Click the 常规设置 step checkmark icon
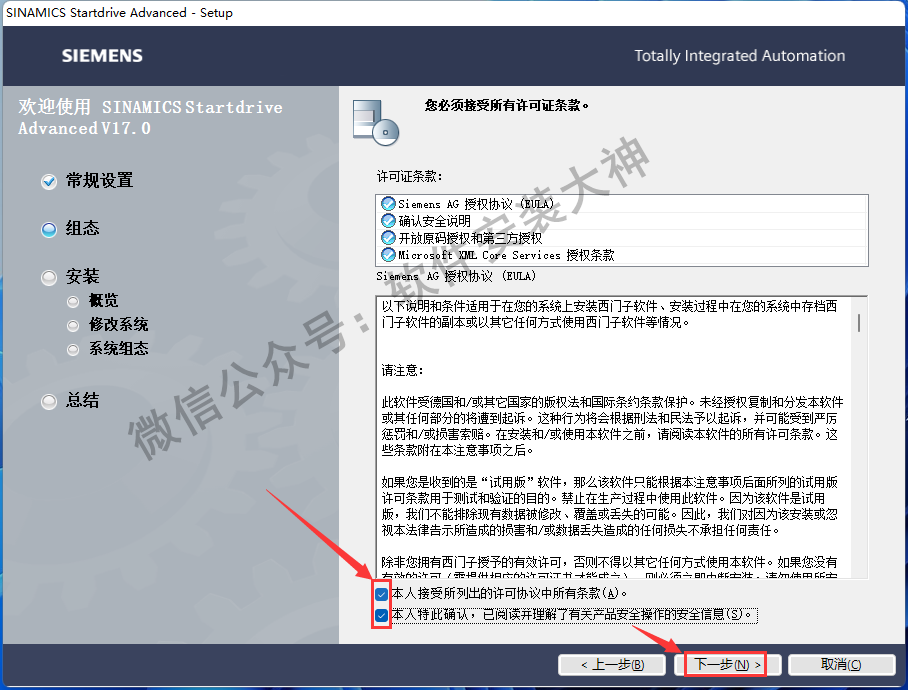The image size is (908, 690). coord(49,182)
